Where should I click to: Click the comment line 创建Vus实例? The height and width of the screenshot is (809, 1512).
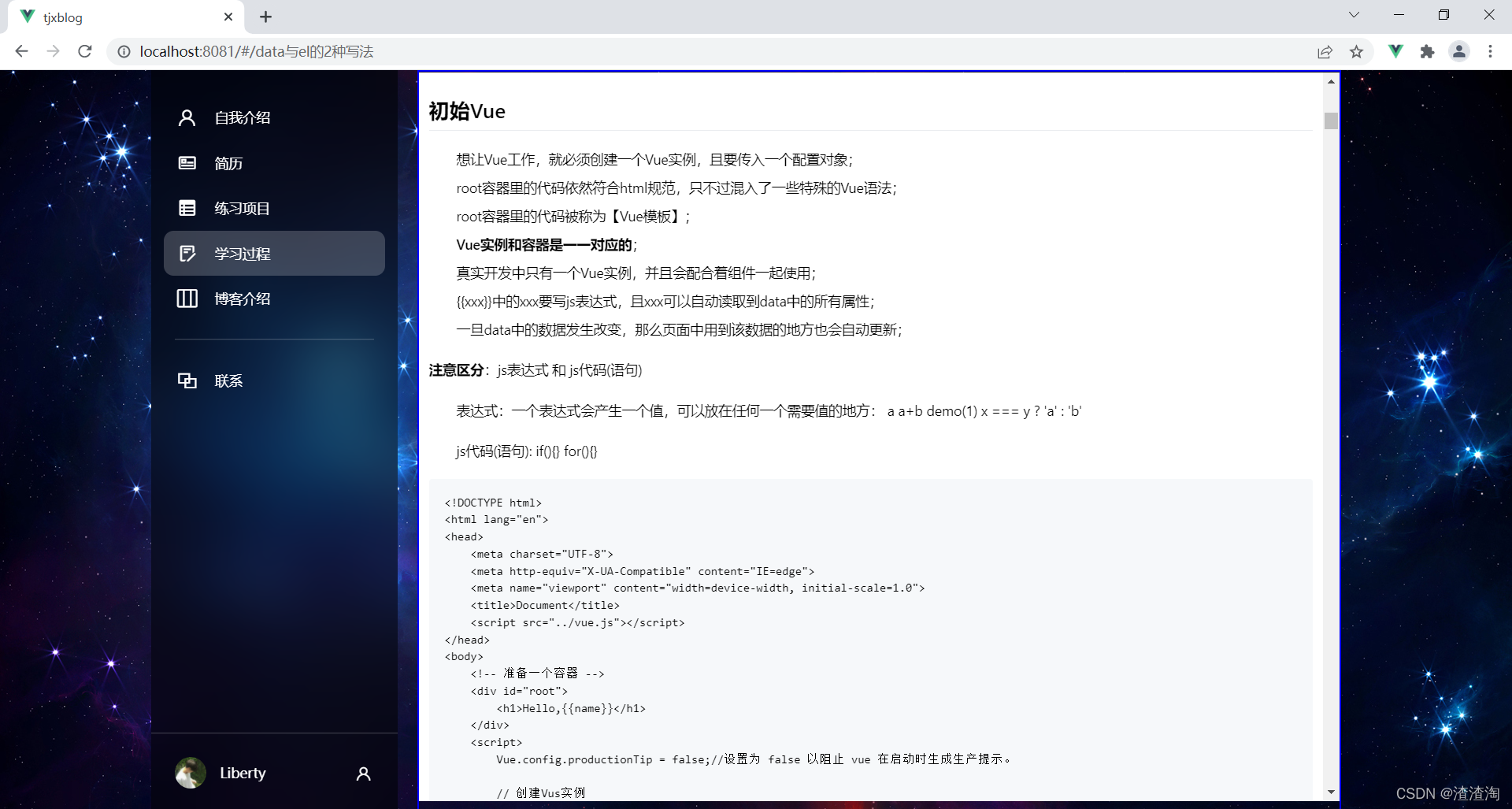(x=541, y=792)
